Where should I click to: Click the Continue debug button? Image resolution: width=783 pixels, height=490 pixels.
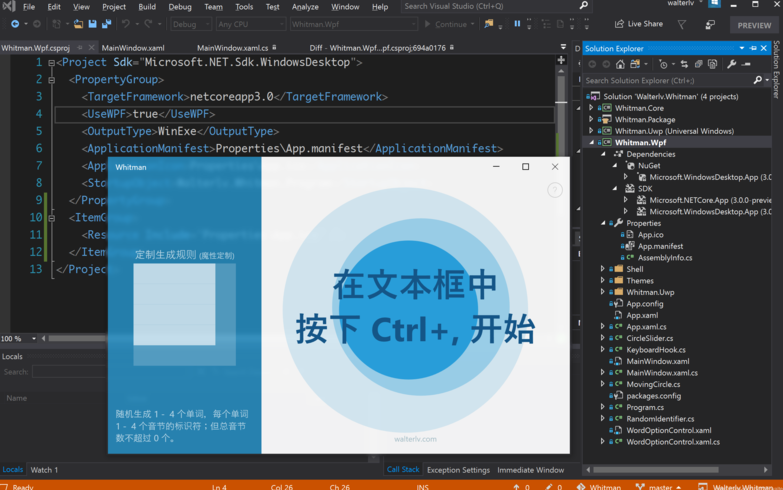pyautogui.click(x=448, y=24)
